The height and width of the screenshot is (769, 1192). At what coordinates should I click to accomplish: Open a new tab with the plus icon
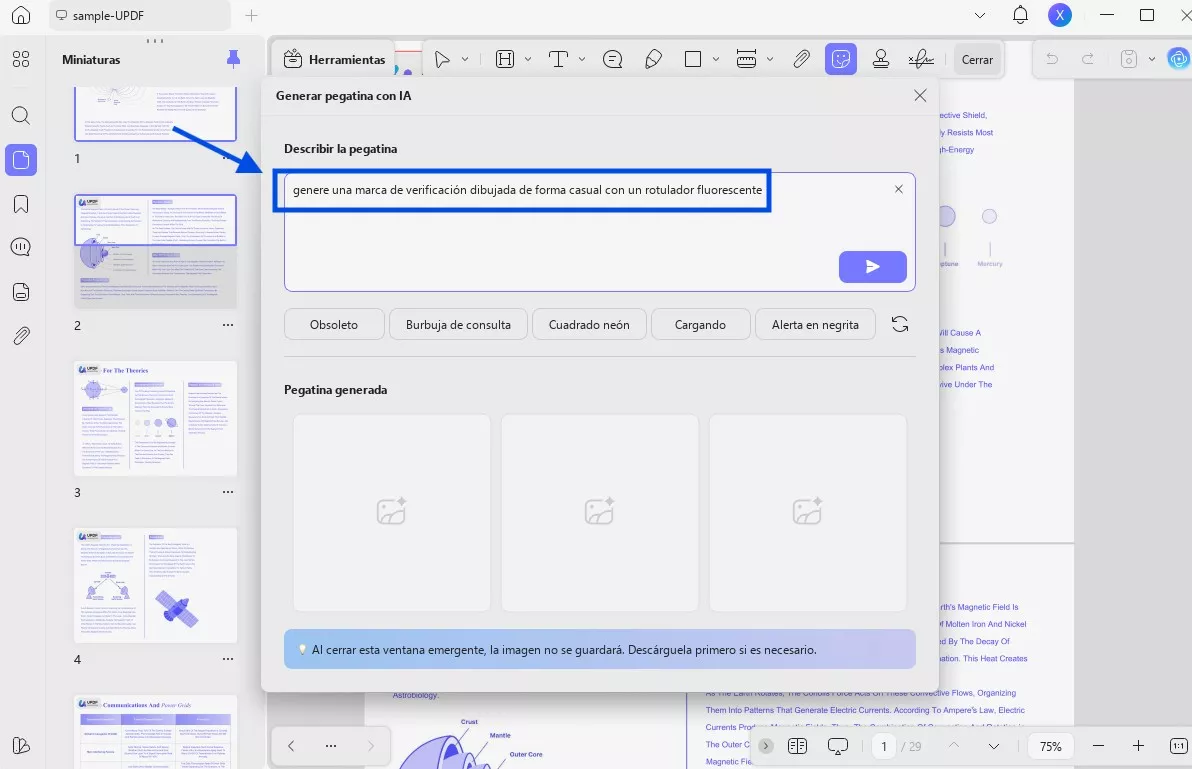252,15
